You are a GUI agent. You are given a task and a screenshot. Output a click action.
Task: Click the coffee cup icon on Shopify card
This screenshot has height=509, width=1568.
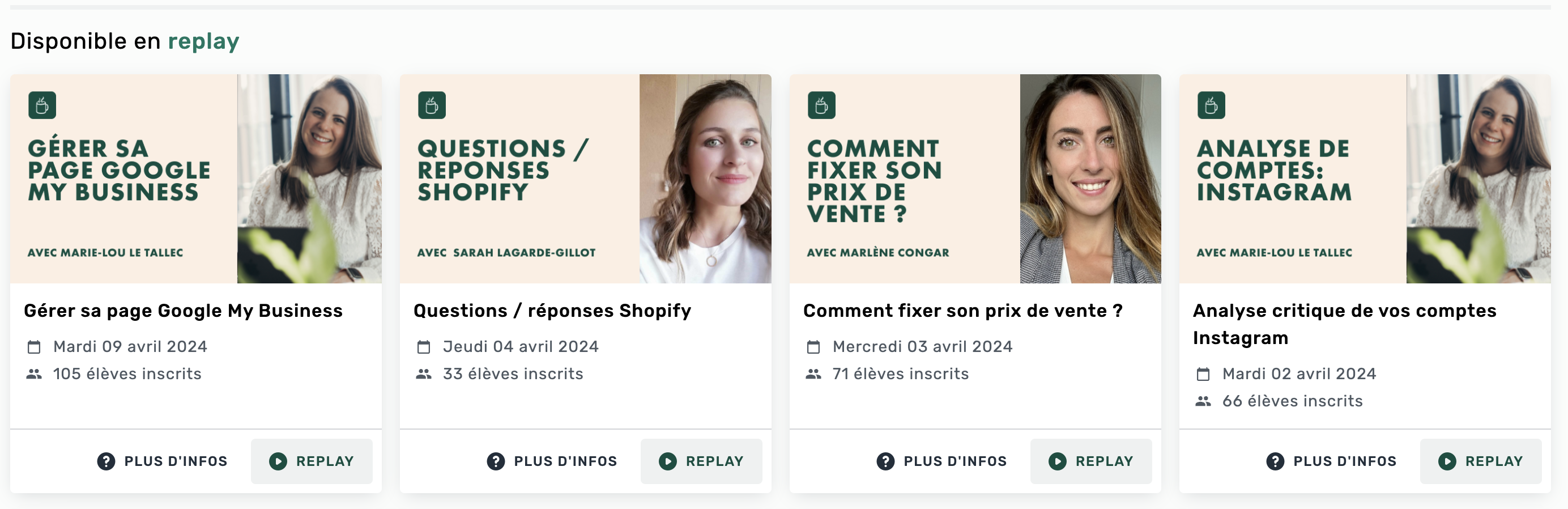click(432, 105)
